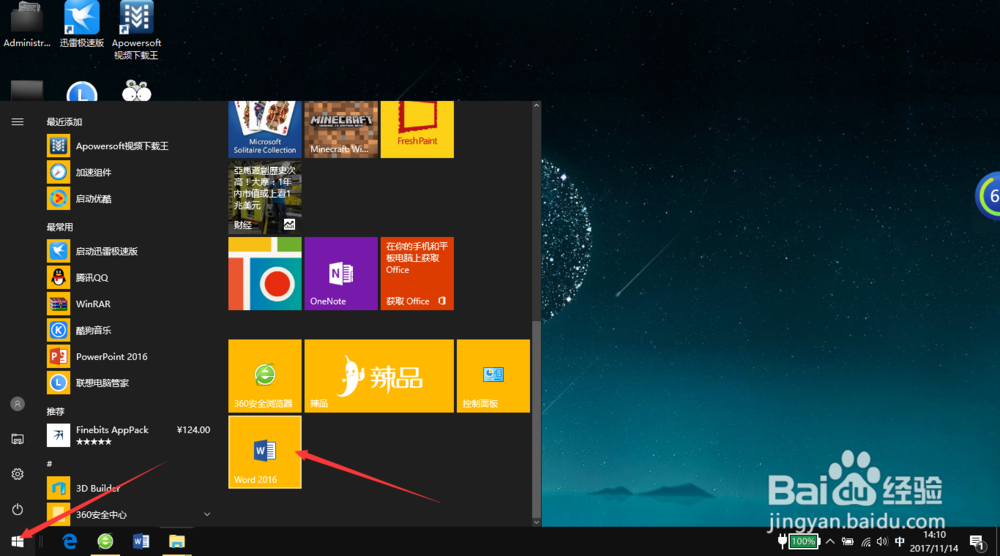Open the Action Center notification icon

coord(976,542)
